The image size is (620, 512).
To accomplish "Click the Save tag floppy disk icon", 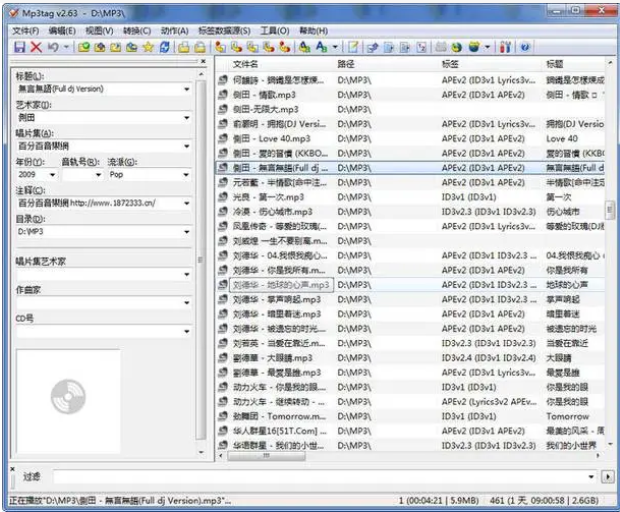I will [x=19, y=47].
